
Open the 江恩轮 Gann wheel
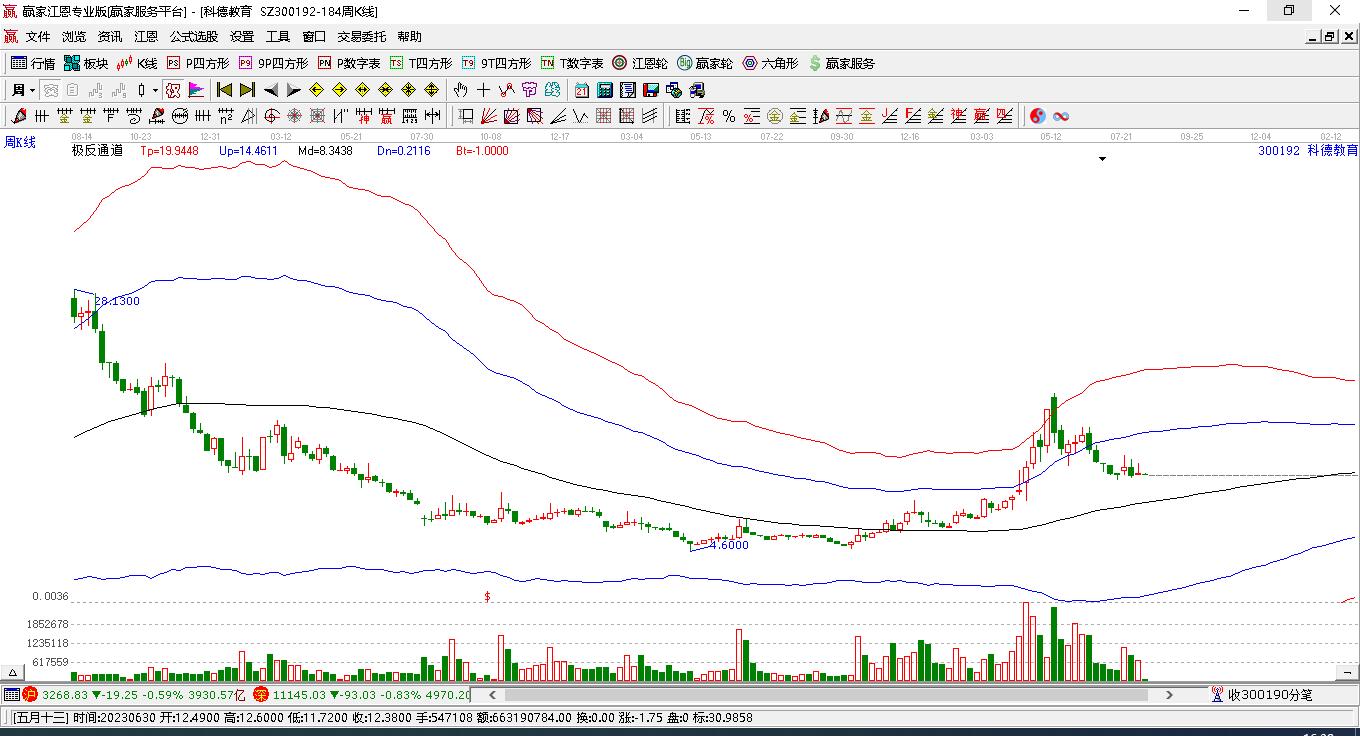point(640,63)
